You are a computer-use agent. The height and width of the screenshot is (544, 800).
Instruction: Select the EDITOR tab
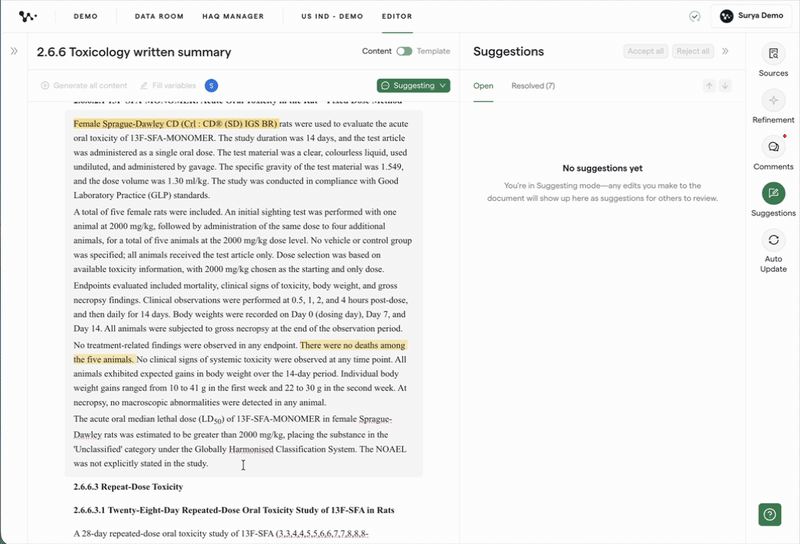(x=397, y=16)
